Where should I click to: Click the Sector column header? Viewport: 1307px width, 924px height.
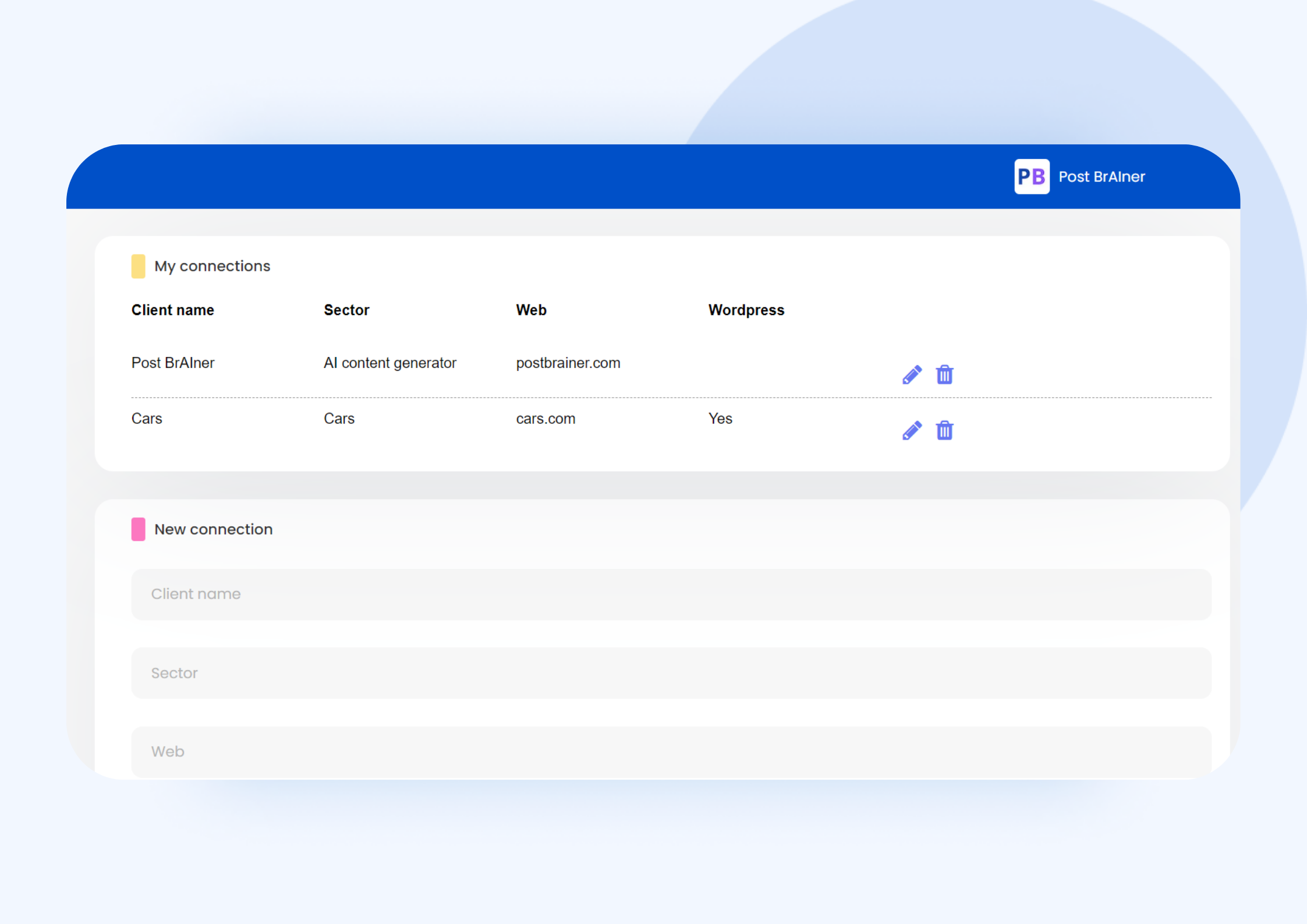tap(346, 310)
